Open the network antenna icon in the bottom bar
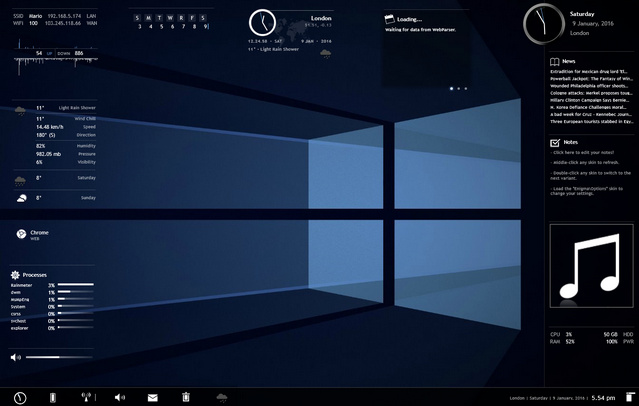 [x=87, y=397]
